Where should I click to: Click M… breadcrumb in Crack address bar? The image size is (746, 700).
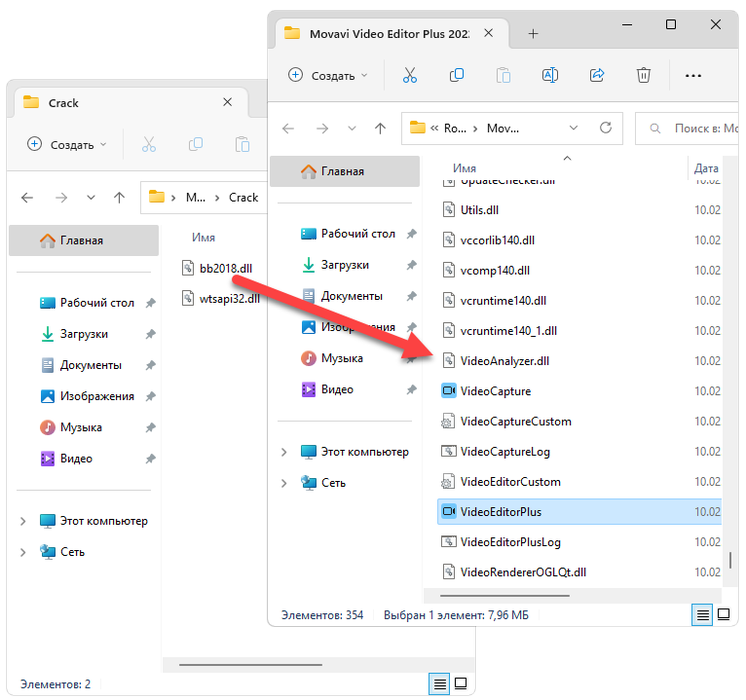(196, 197)
